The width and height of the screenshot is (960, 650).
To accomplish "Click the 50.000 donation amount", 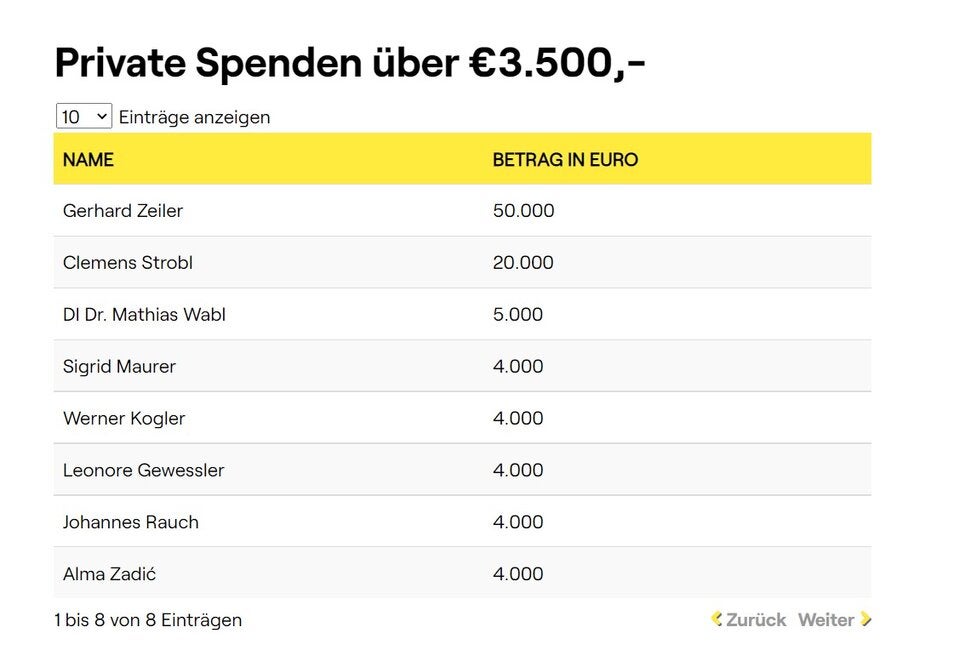I will pyautogui.click(x=524, y=211).
